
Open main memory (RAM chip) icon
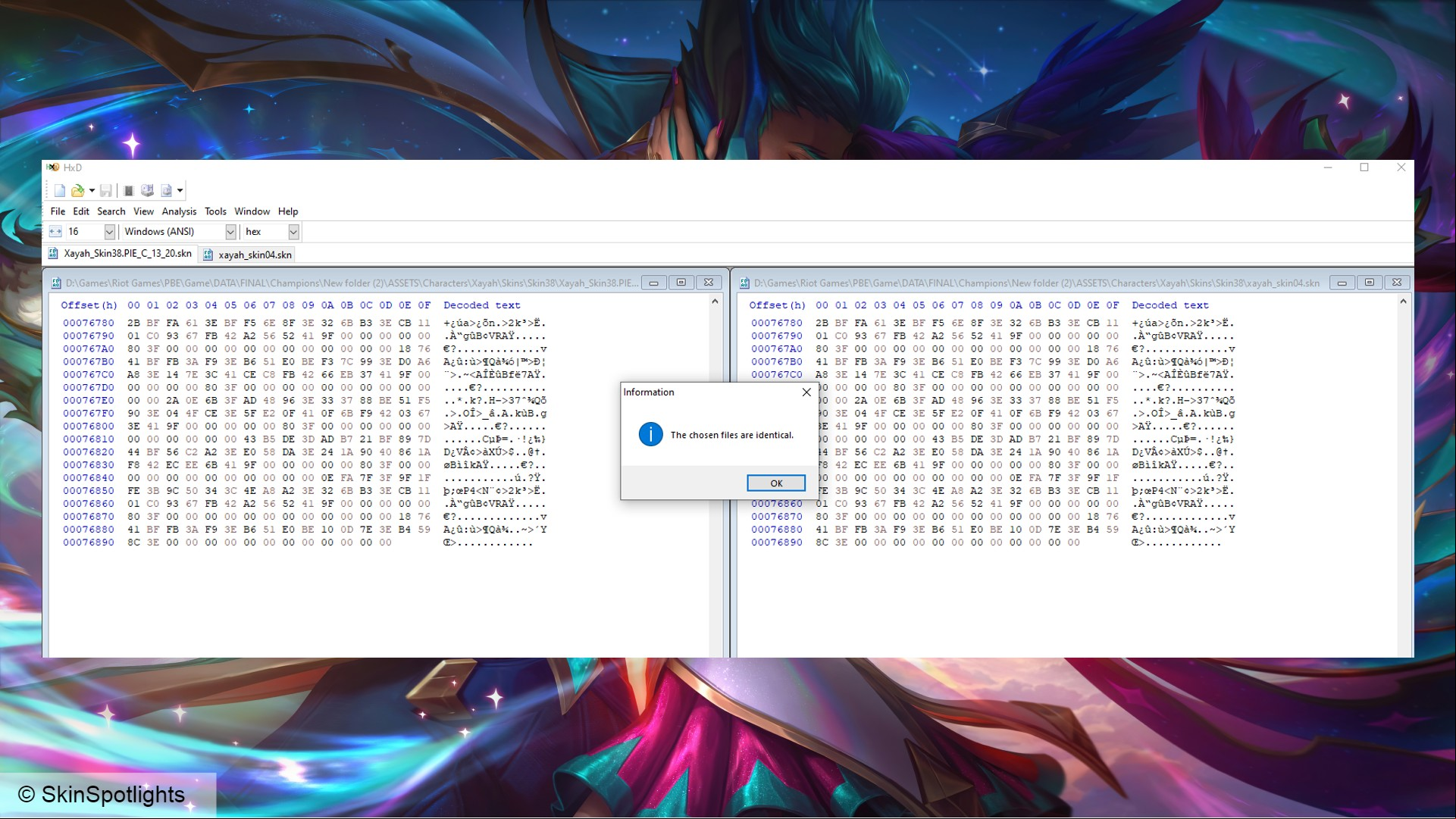point(129,190)
